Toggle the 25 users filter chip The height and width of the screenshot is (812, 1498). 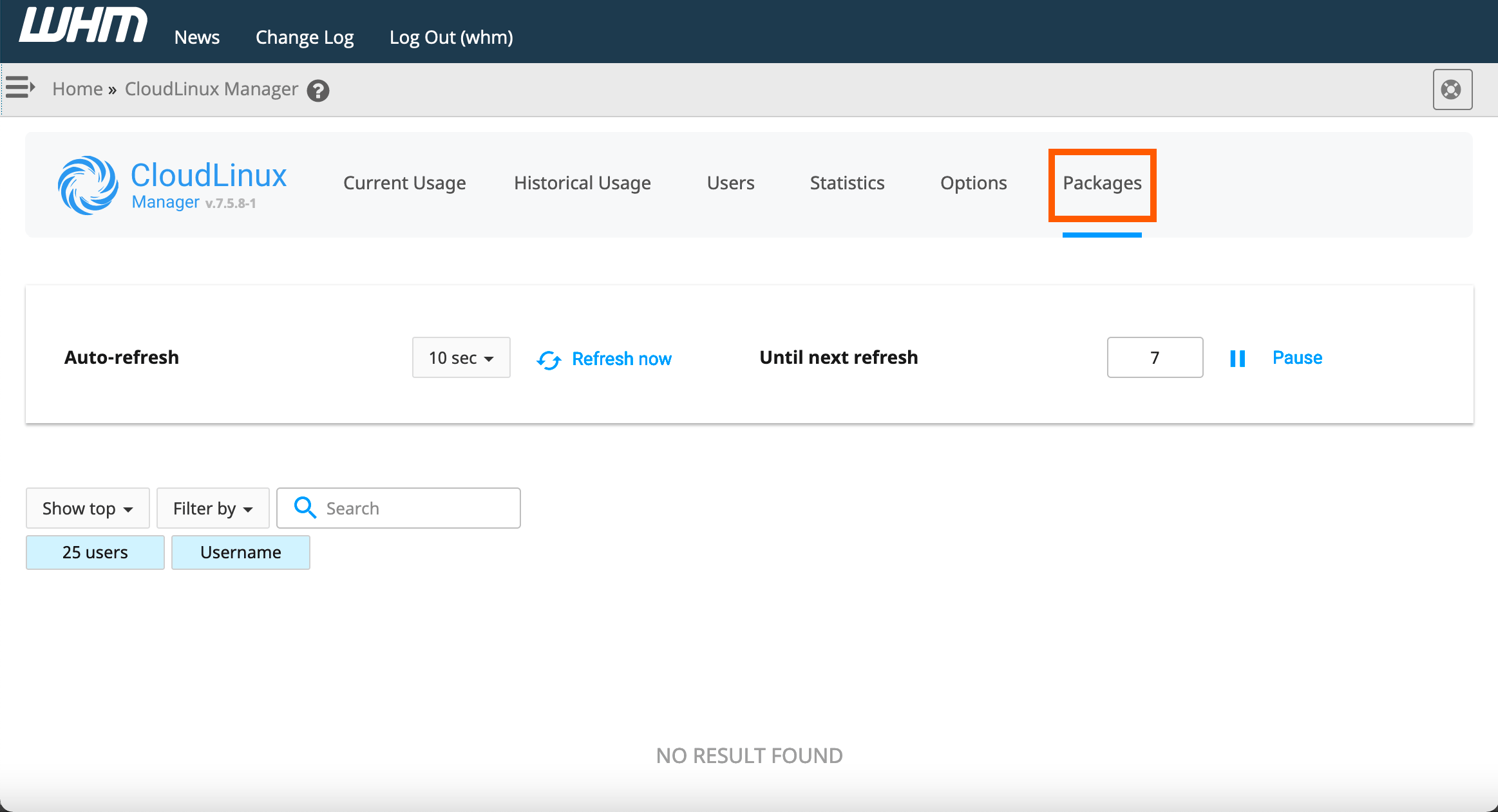[x=95, y=552]
